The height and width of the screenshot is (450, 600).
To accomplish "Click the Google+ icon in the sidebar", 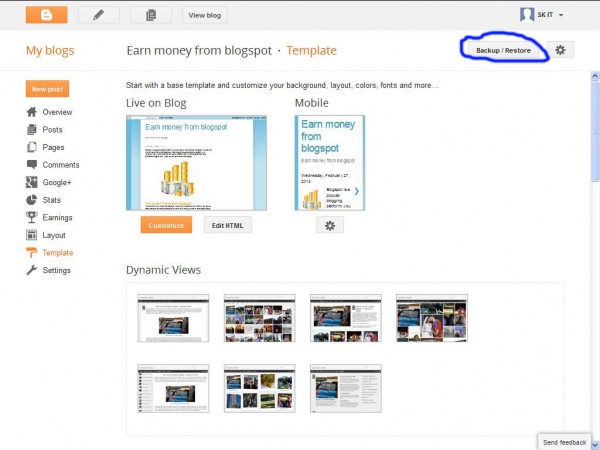I will click(31, 182).
